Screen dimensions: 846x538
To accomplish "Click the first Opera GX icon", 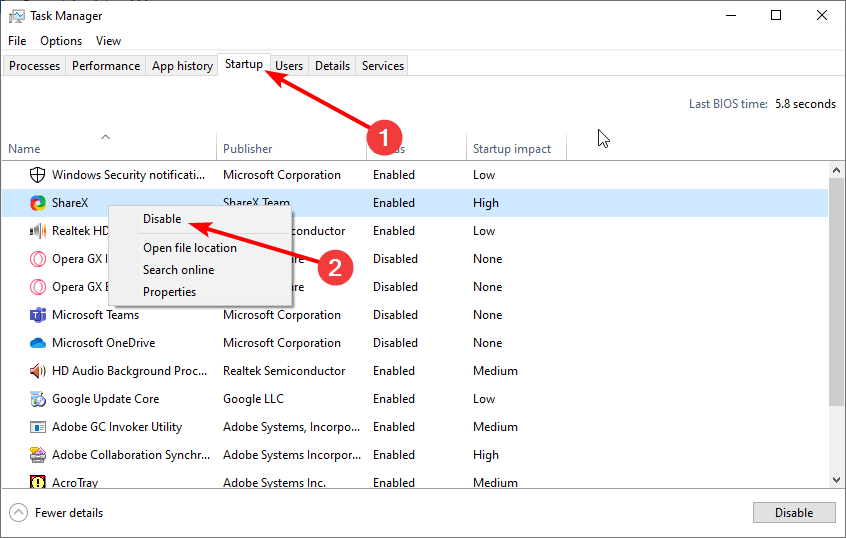I will coord(38,259).
